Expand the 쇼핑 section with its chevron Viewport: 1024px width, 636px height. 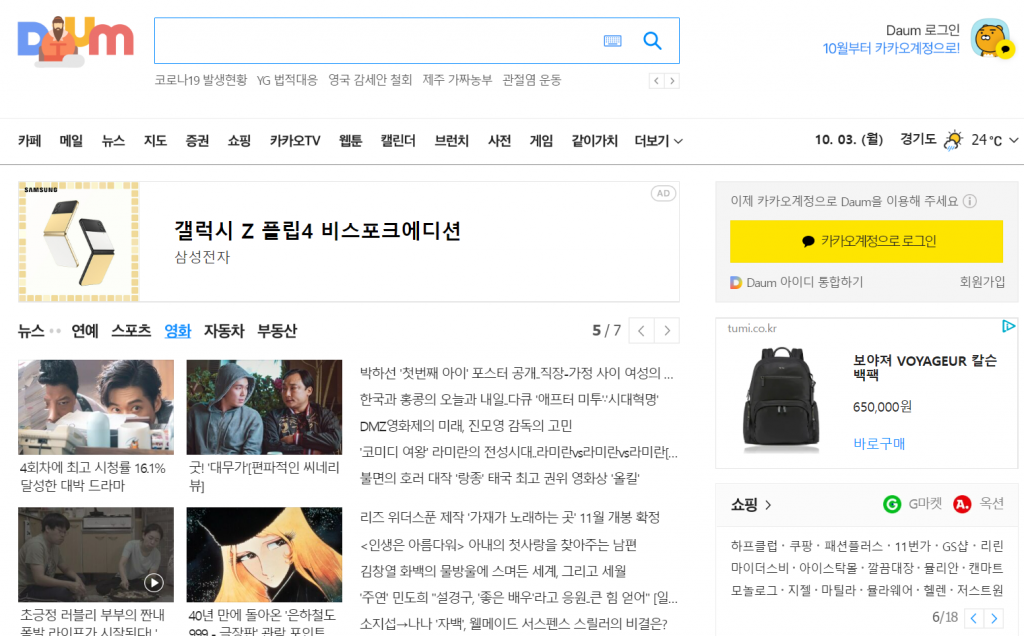767,504
